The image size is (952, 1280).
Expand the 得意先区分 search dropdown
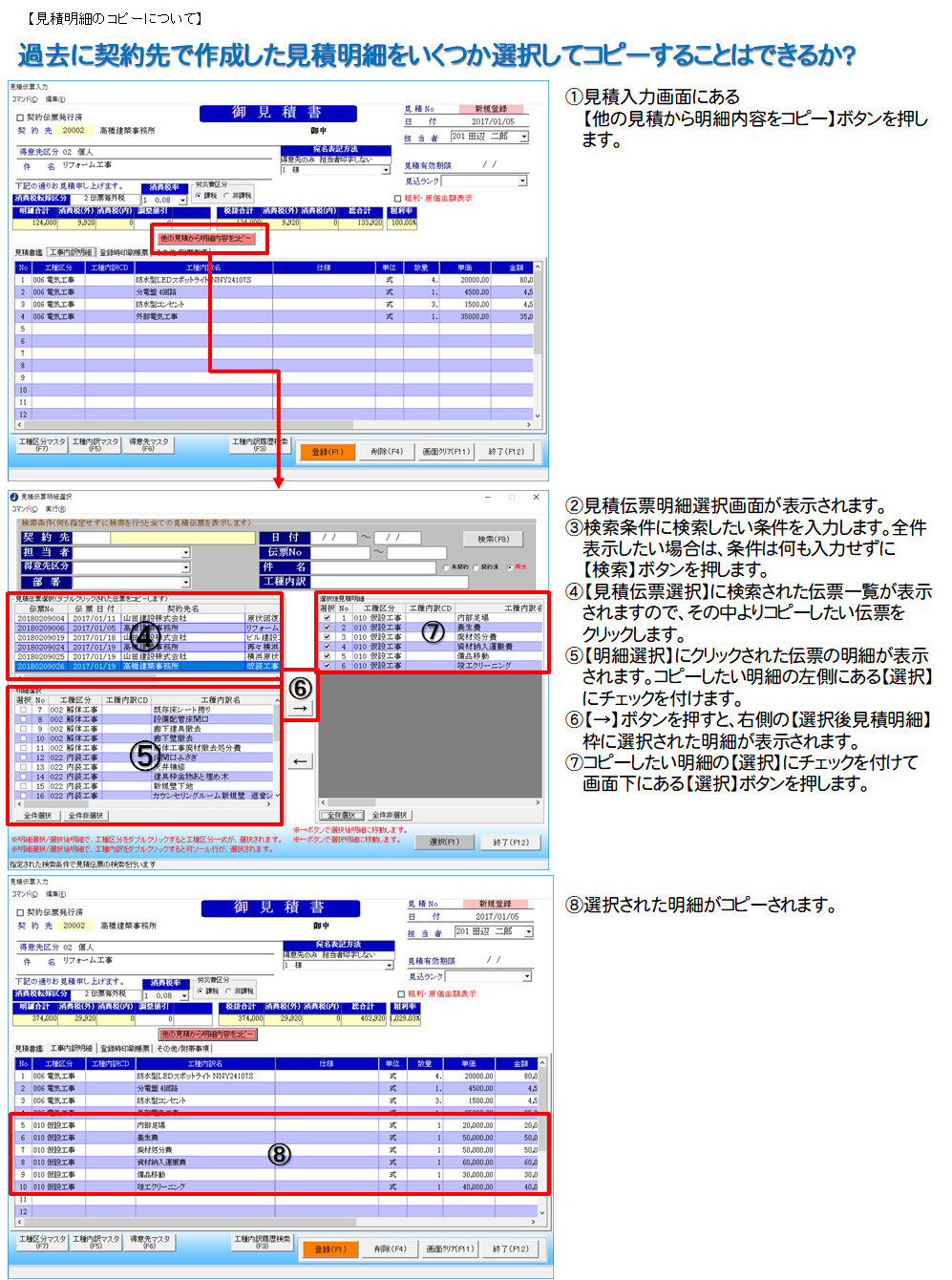coord(185,567)
